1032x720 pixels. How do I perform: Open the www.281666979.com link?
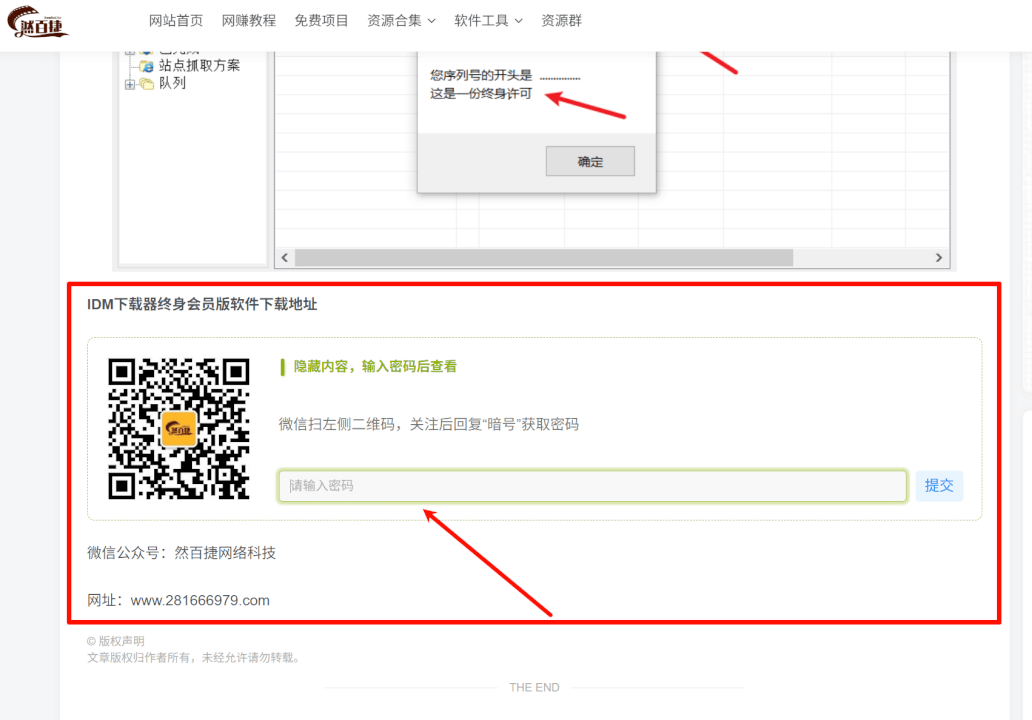(201, 601)
